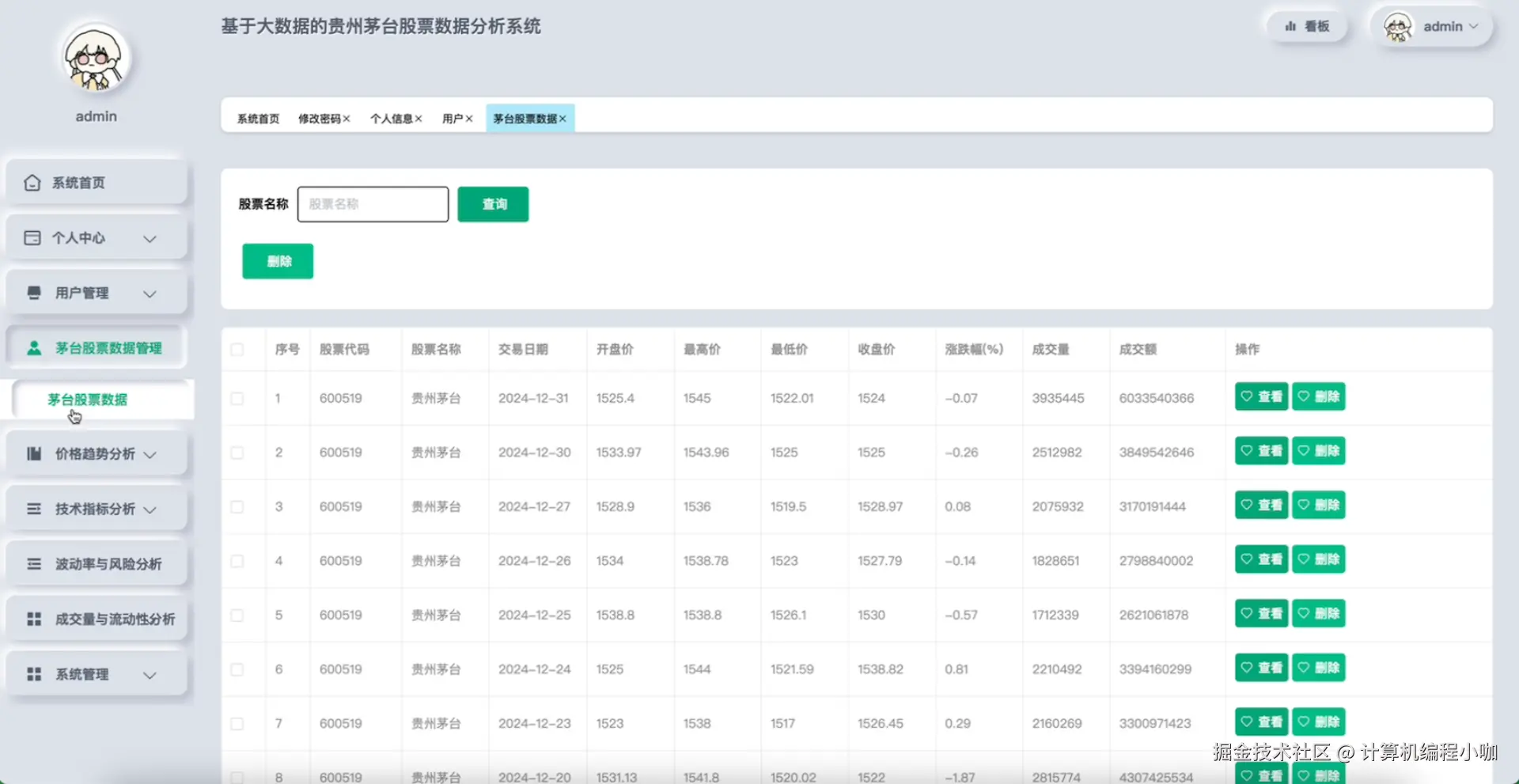Click the large admin avatar in sidebar
This screenshot has width=1519, height=784.
tap(96, 58)
